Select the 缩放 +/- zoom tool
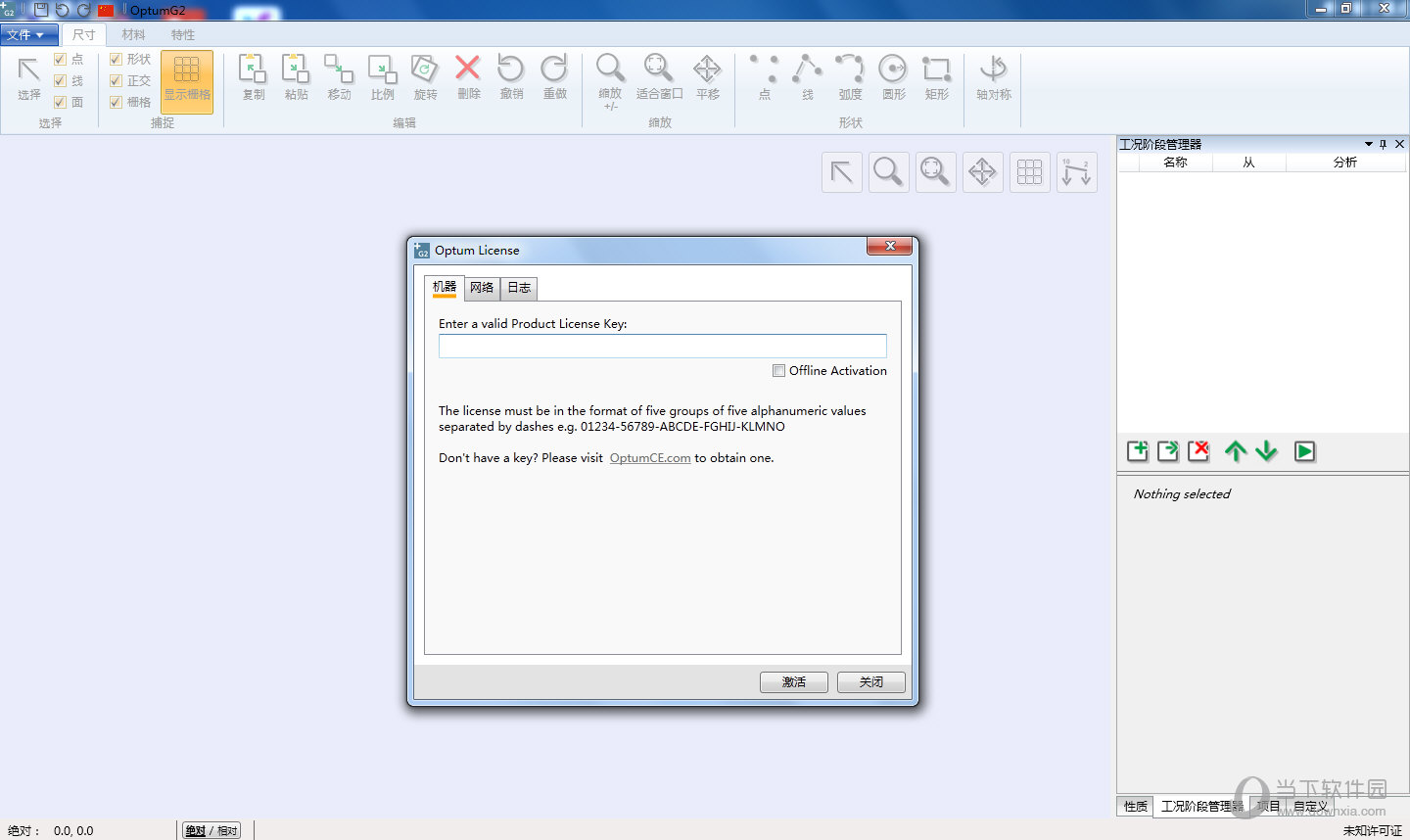Viewport: 1410px width, 840px height. [610, 82]
